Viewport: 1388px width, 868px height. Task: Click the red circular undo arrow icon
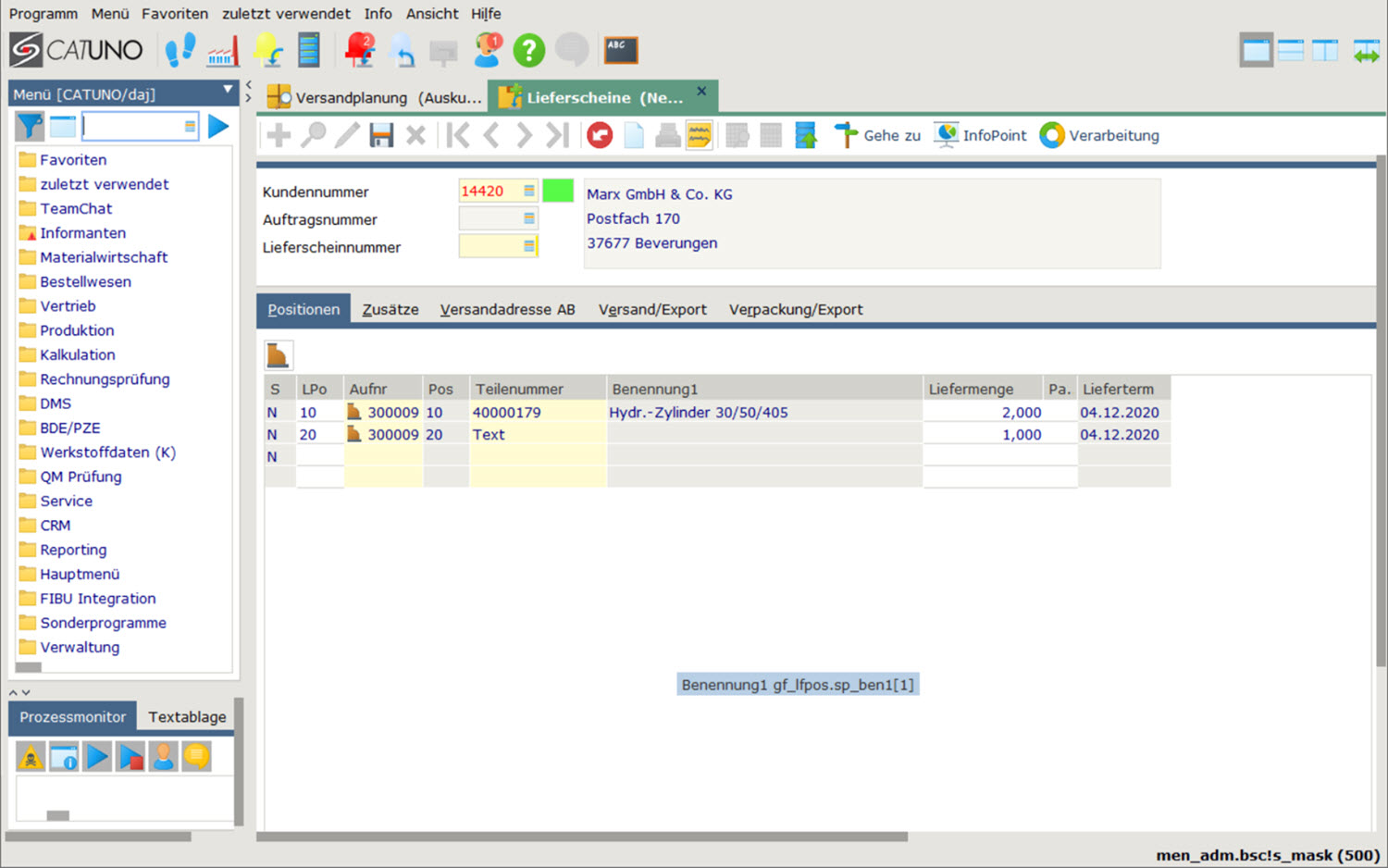600,135
